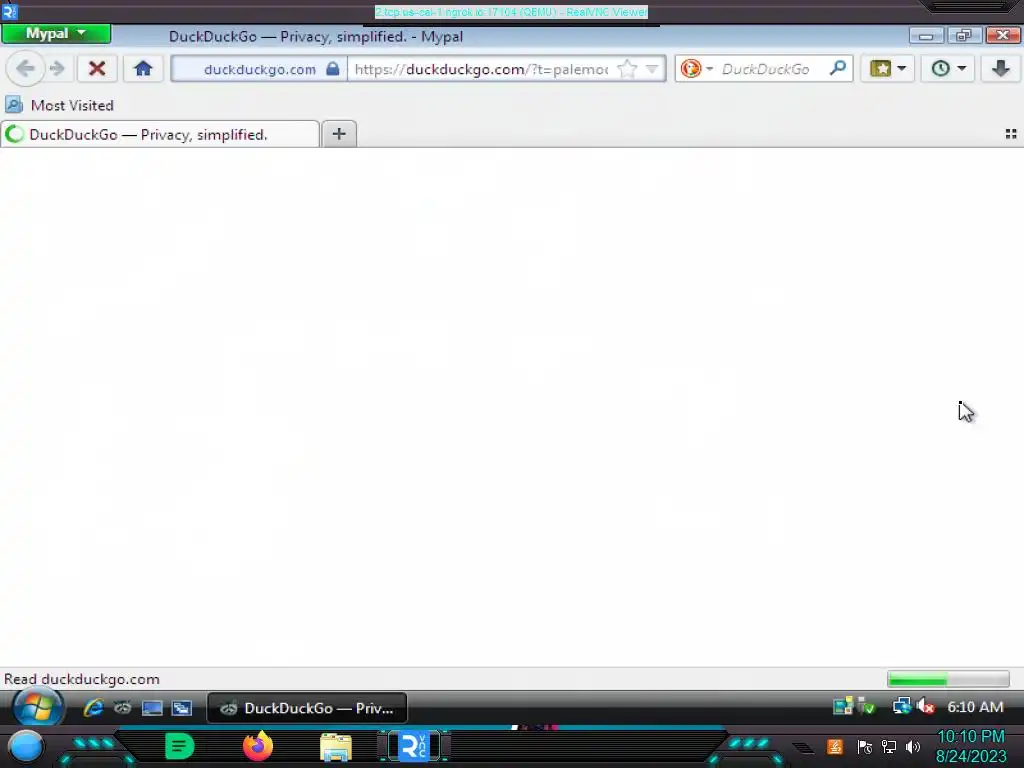Stop loading with the red X button
1024x768 pixels.
pyautogui.click(x=97, y=69)
